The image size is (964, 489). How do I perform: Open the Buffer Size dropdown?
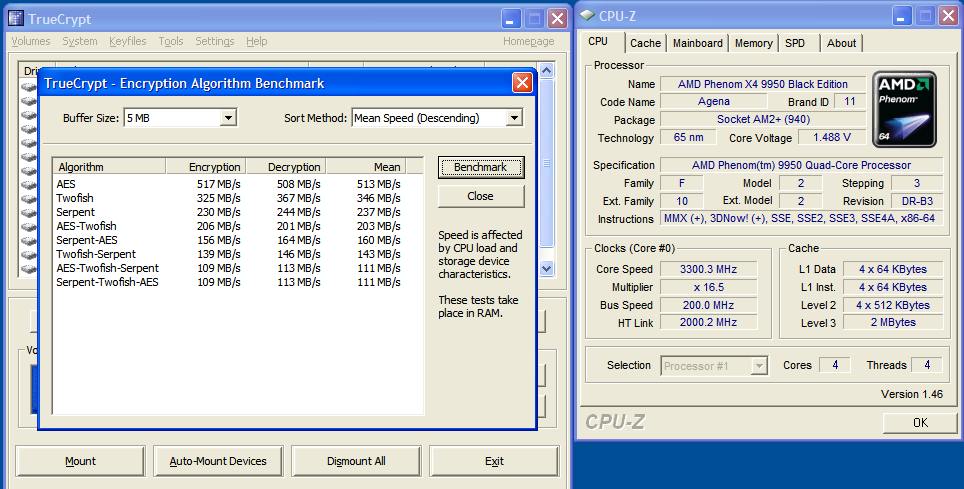click(228, 117)
